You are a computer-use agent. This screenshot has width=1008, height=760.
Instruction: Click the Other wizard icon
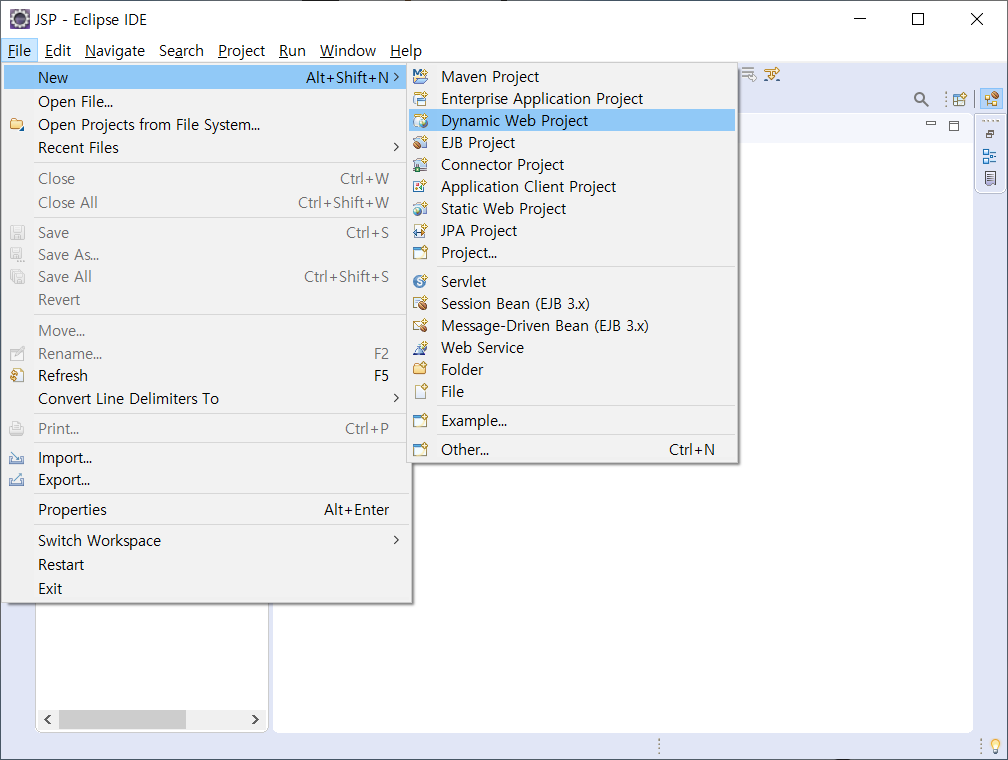pyautogui.click(x=420, y=449)
